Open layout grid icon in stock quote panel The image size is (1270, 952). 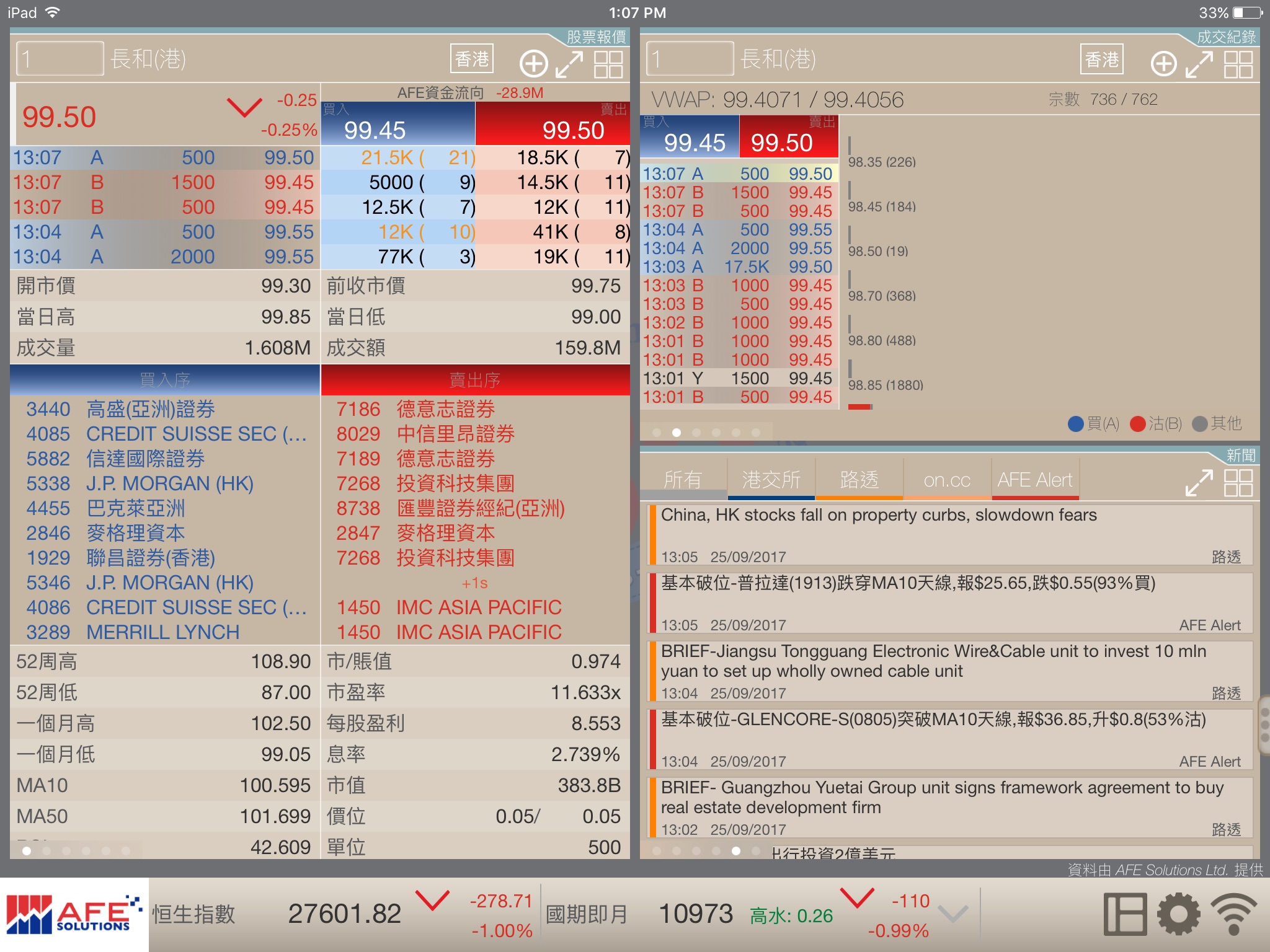point(608,64)
